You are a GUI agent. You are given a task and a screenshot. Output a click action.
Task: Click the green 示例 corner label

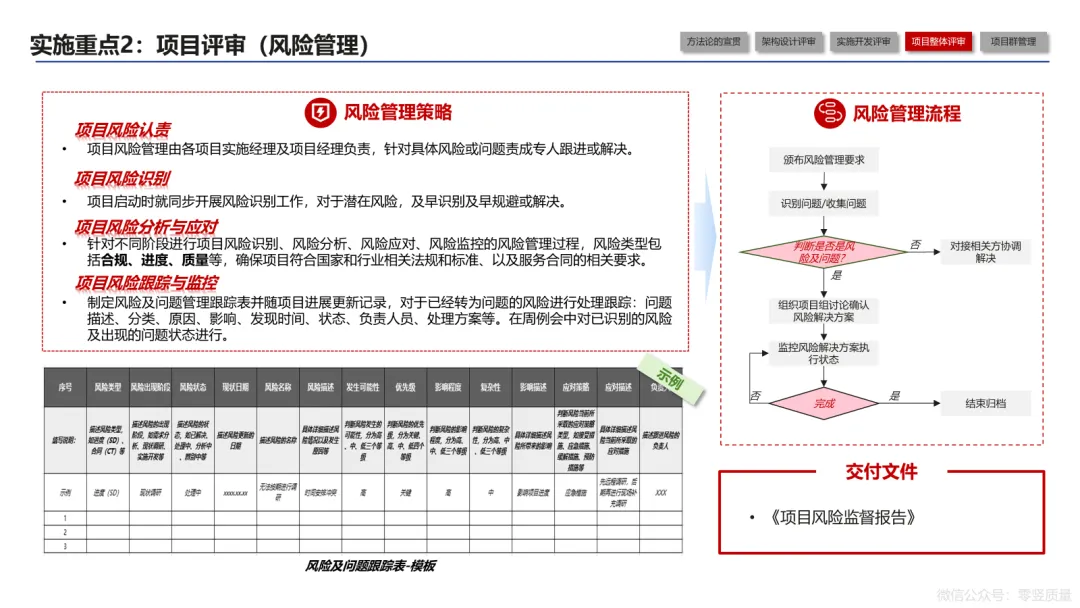(671, 379)
